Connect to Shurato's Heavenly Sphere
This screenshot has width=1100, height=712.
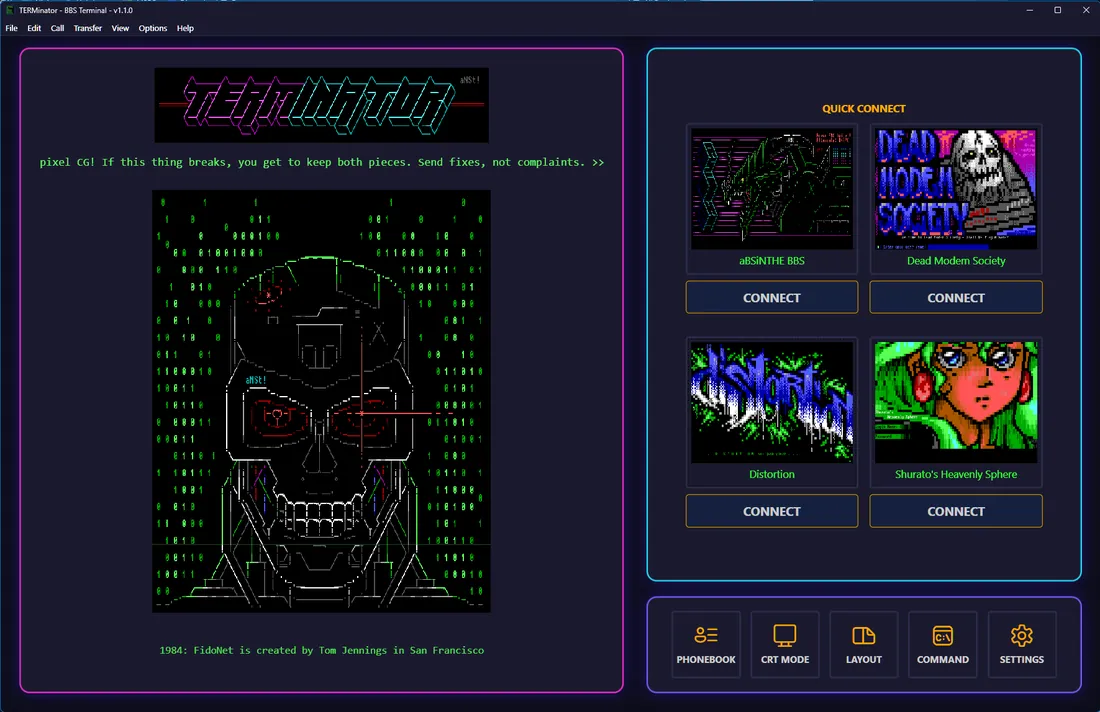pyautogui.click(x=955, y=511)
